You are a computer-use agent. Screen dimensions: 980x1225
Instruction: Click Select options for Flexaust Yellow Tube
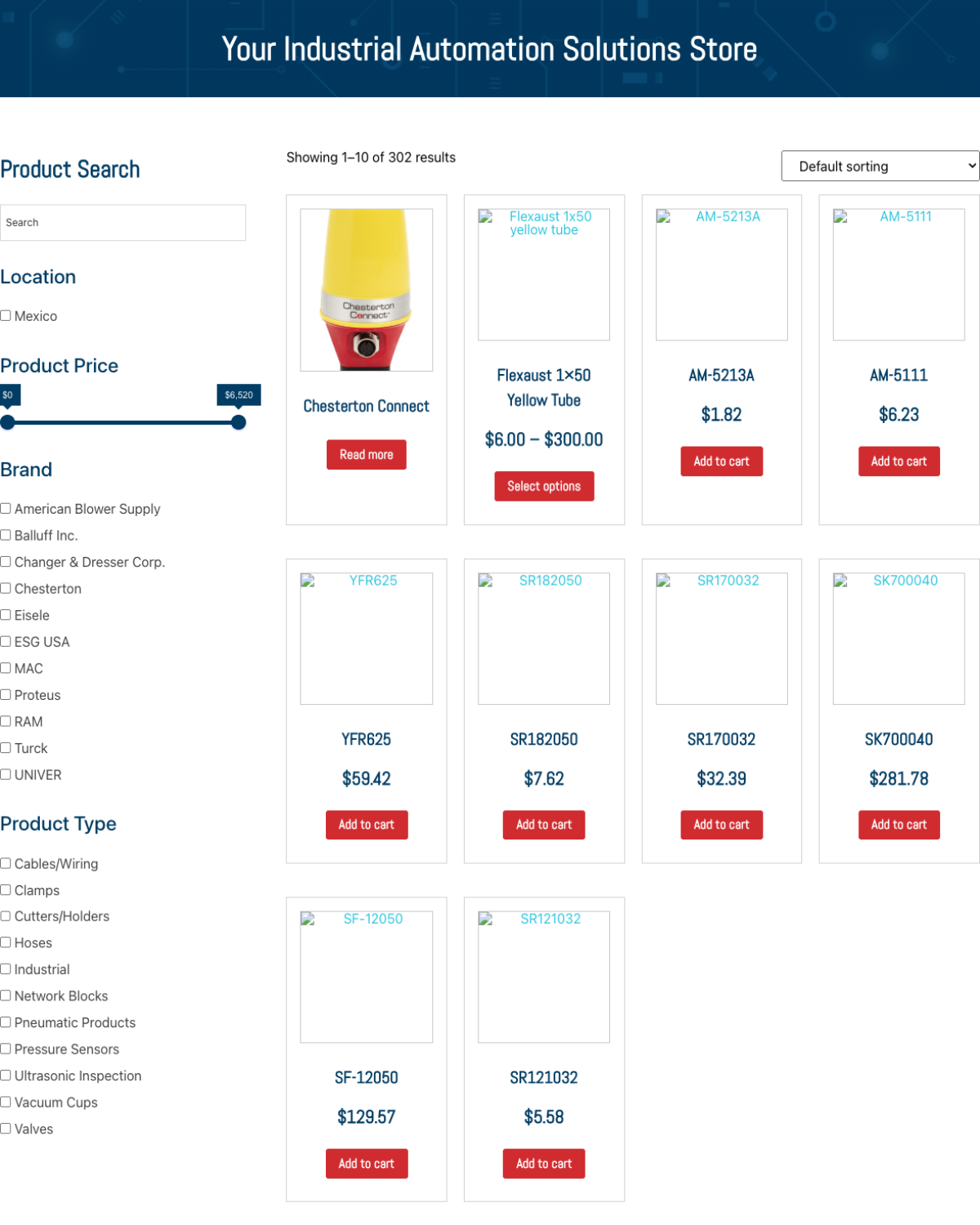[x=544, y=486]
